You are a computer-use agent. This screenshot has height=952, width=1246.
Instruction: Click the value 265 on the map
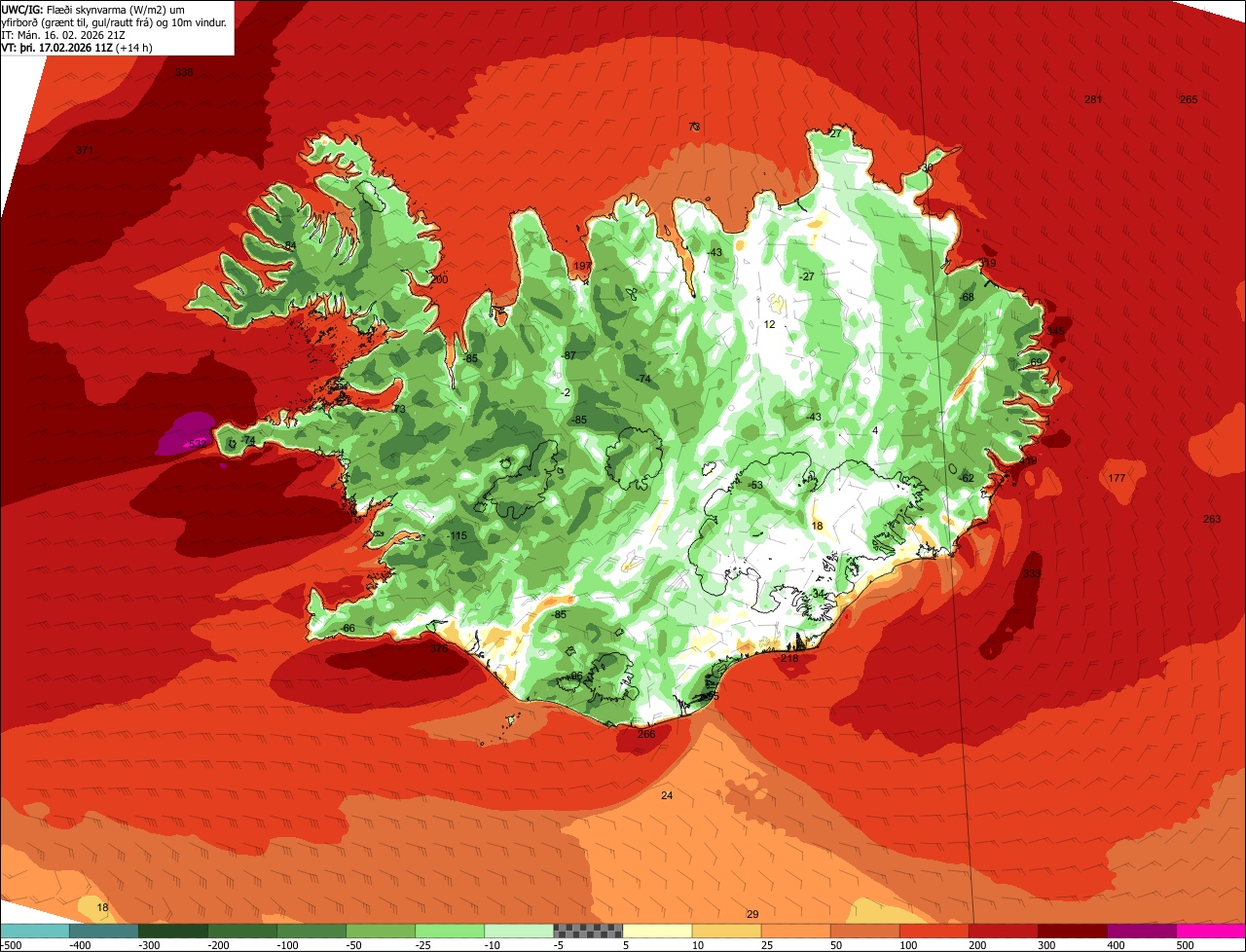(x=1189, y=100)
